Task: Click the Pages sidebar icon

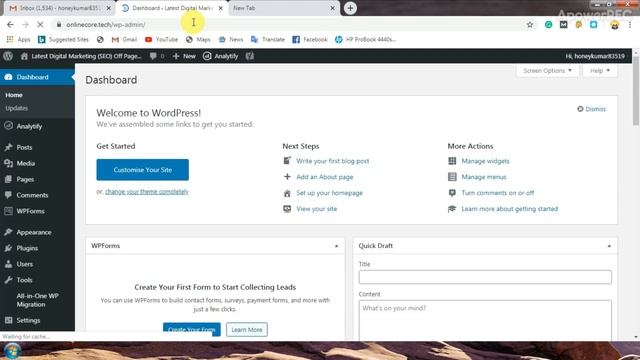Action: 8,179
